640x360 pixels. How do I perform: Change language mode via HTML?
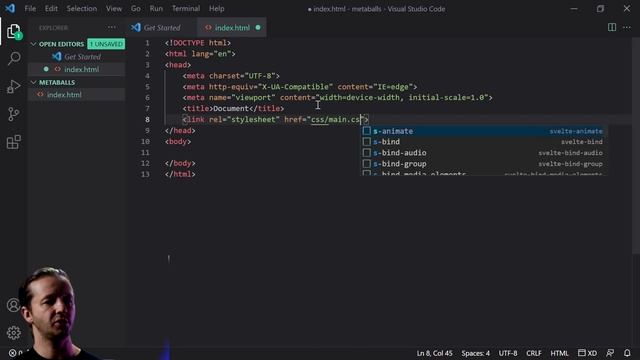(x=559, y=353)
